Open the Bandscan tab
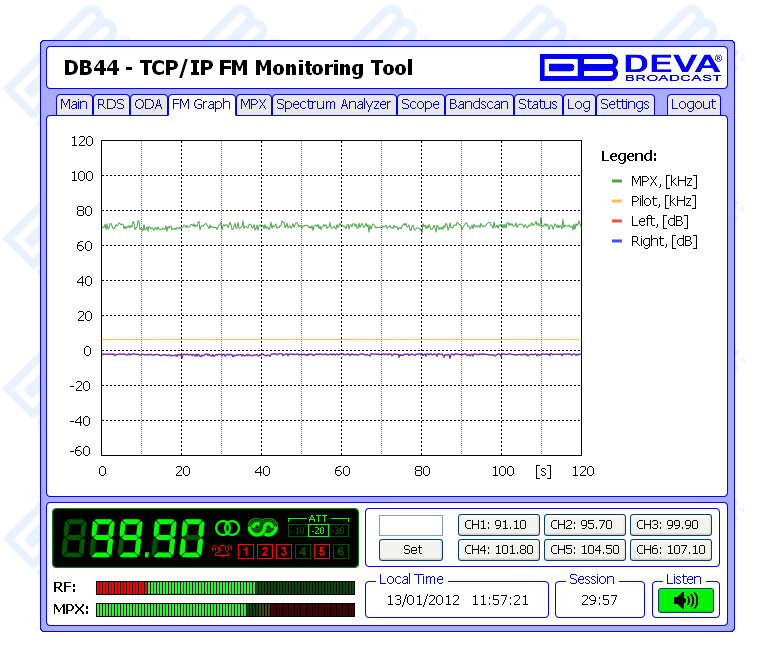Image resolution: width=775 pixels, height=672 pixels. click(x=478, y=104)
